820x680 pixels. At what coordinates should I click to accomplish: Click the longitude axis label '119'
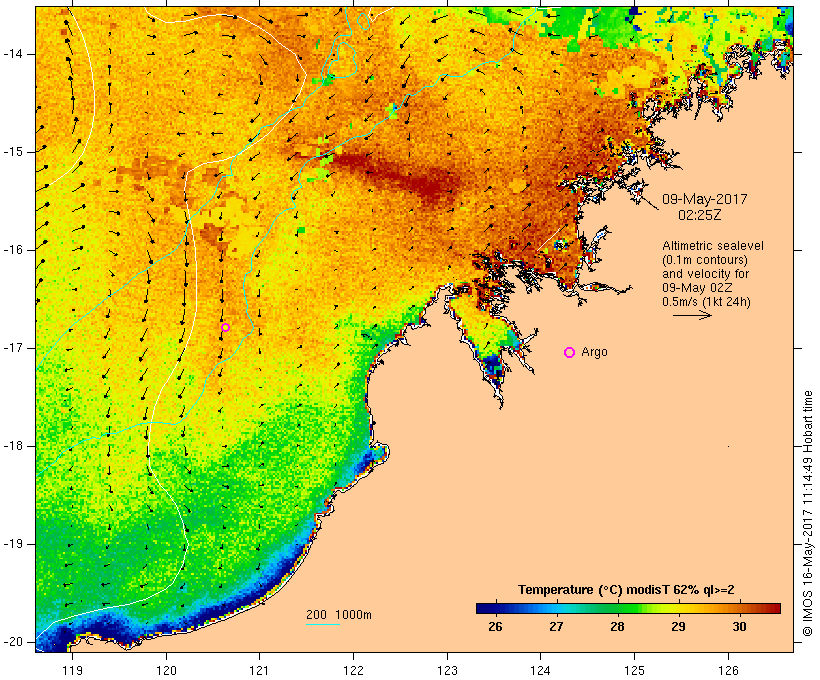click(x=72, y=670)
